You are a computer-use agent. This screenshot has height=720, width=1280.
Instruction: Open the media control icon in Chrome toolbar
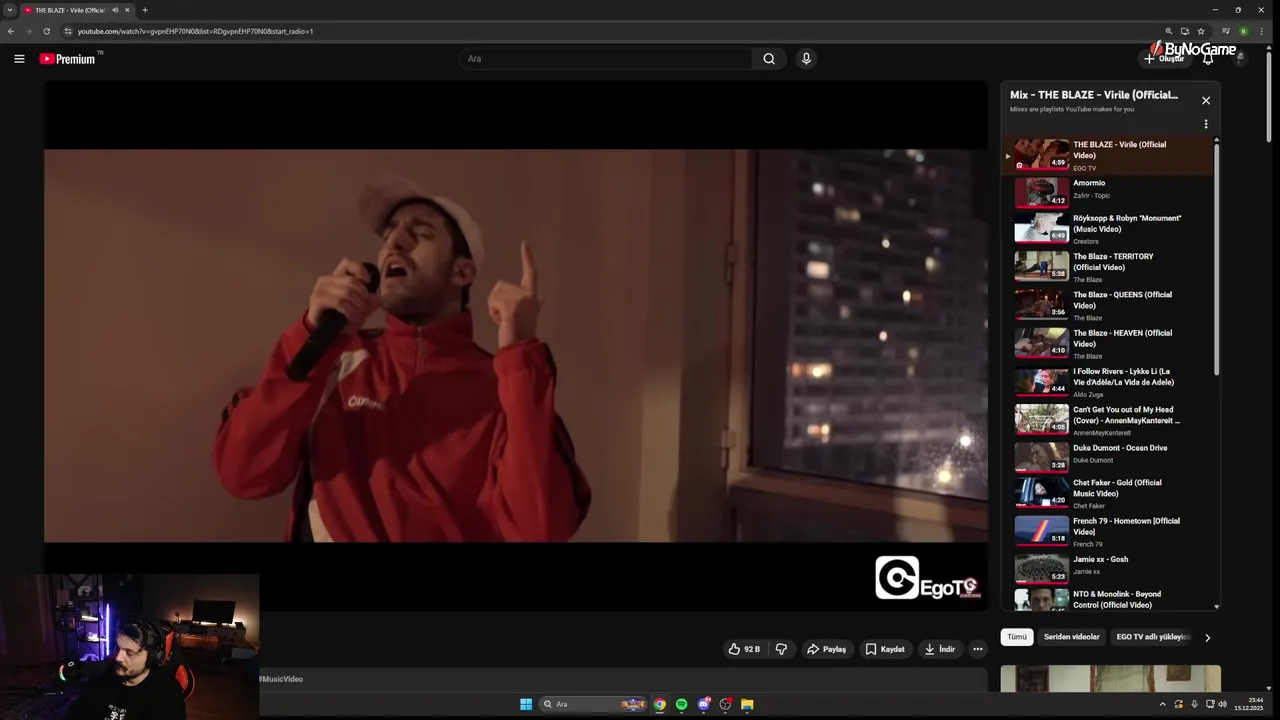[1226, 31]
